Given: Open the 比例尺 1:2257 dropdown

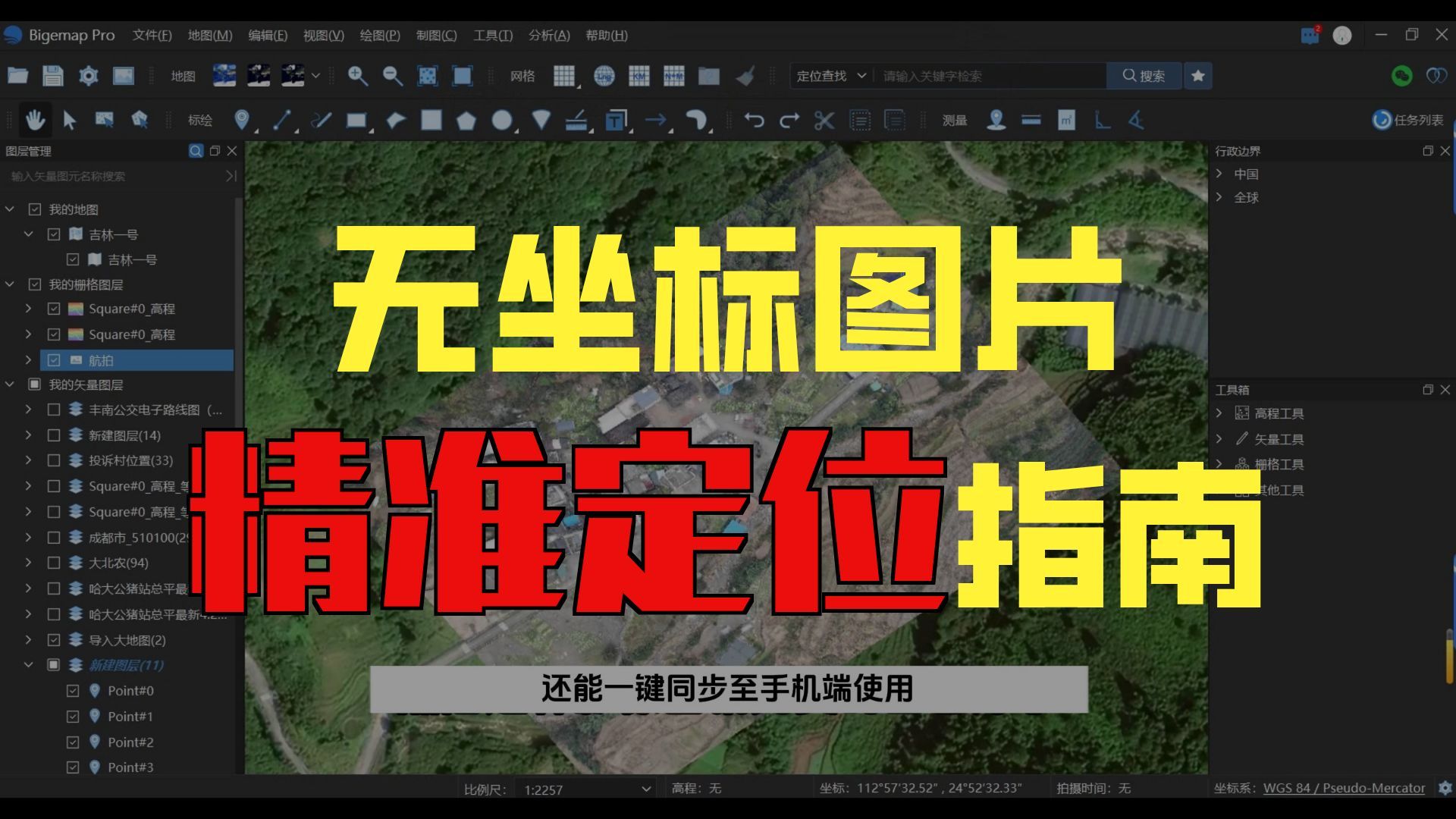Looking at the screenshot, I should pyautogui.click(x=585, y=789).
